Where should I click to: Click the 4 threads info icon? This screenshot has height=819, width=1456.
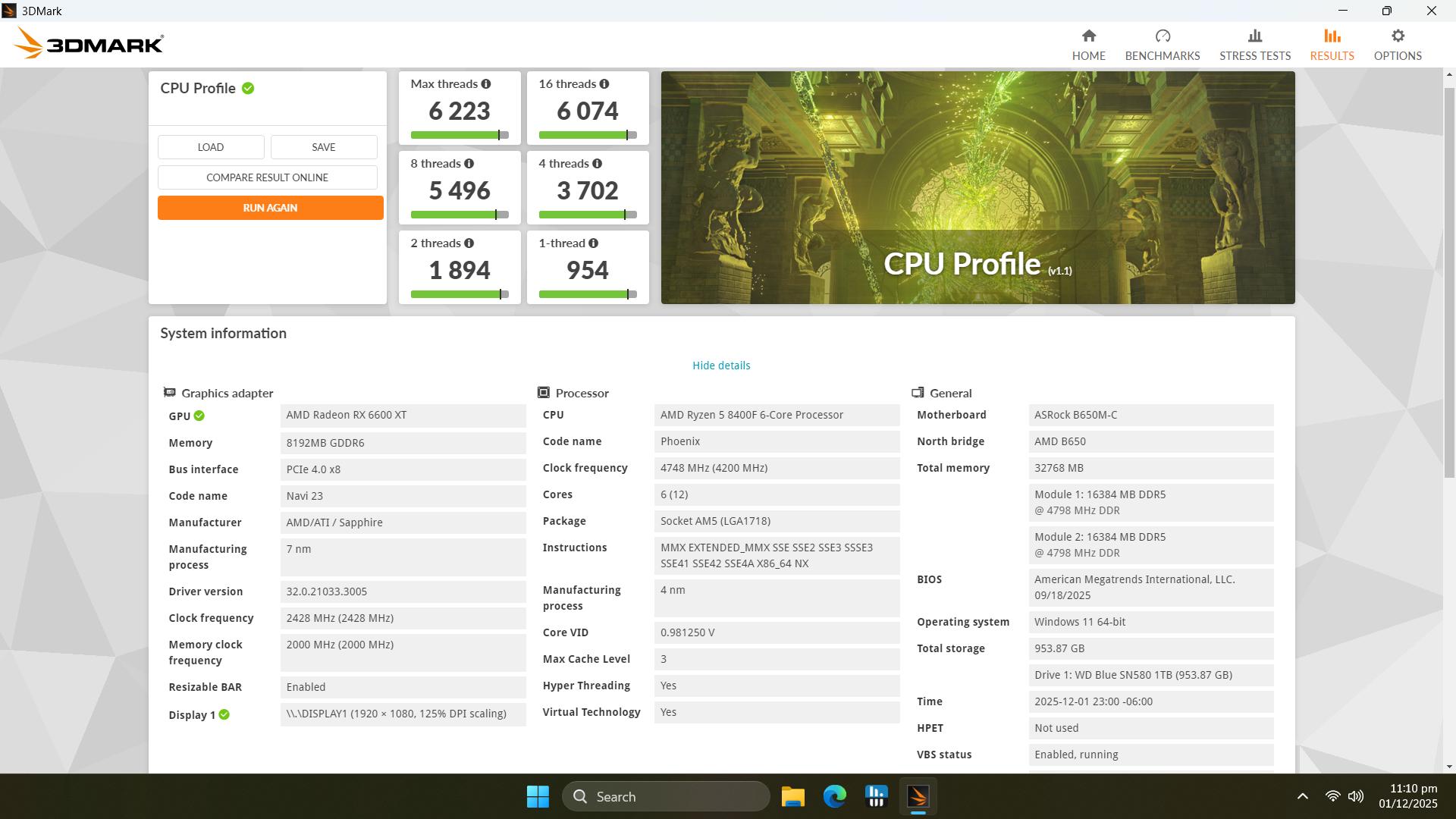click(596, 163)
